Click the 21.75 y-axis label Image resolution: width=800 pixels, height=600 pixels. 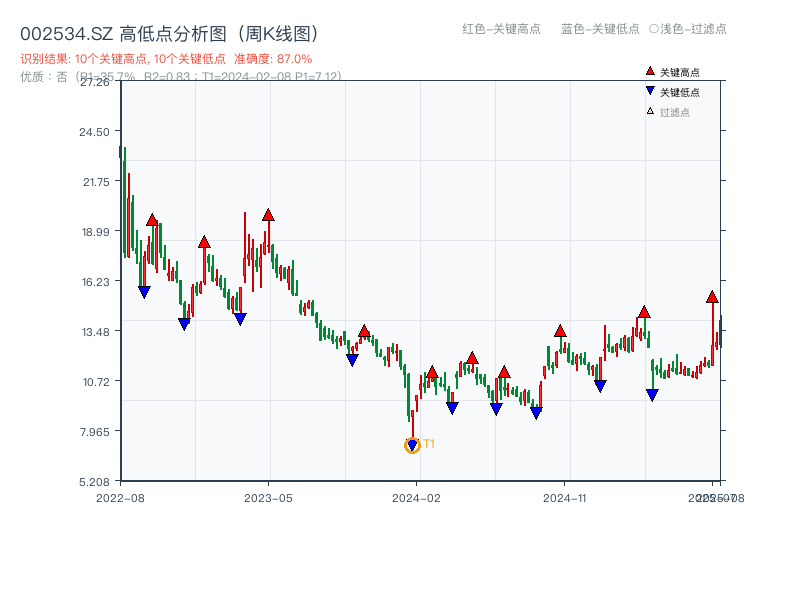click(96, 182)
